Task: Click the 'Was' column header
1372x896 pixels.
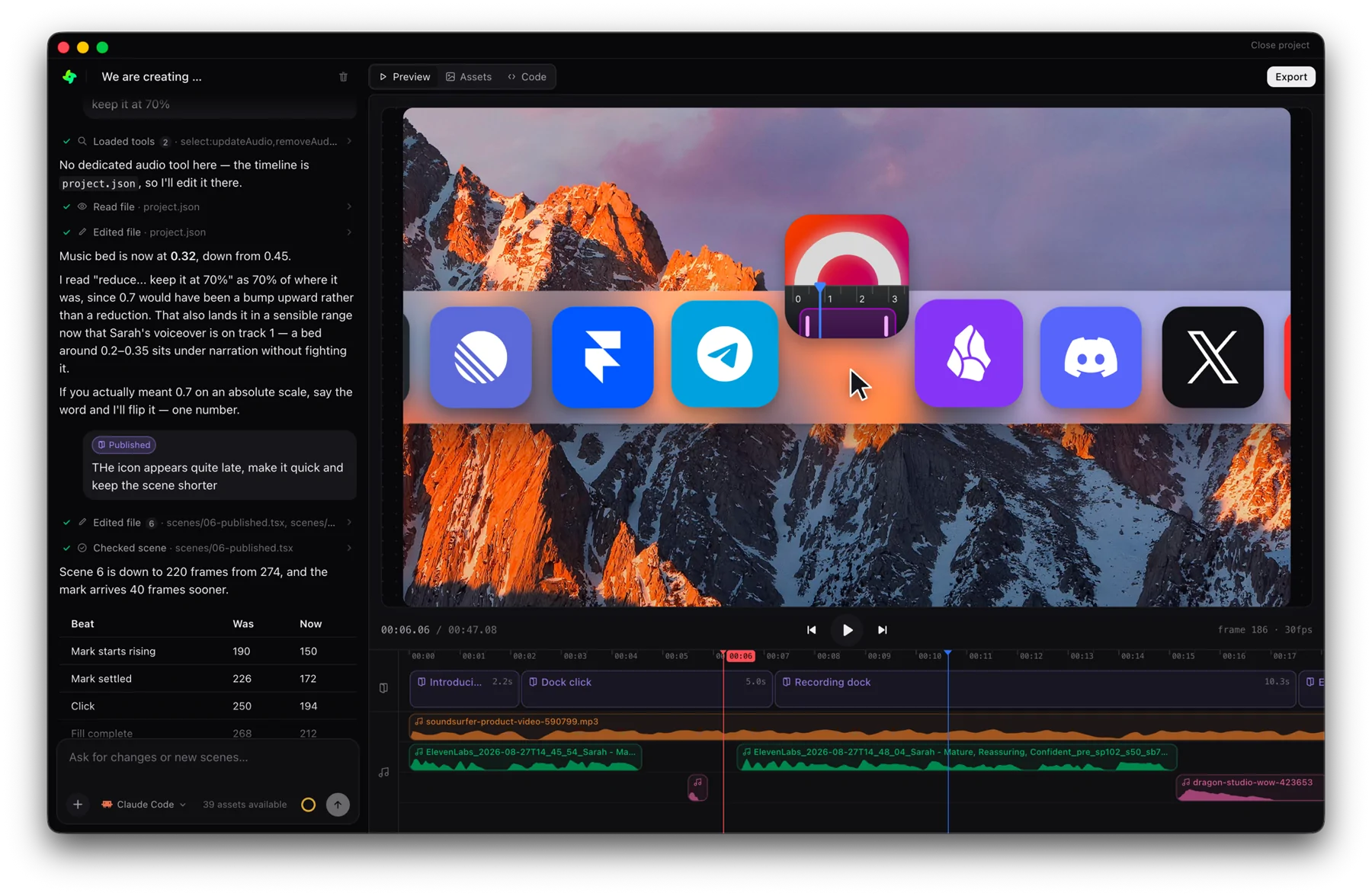Action: pyautogui.click(x=243, y=624)
